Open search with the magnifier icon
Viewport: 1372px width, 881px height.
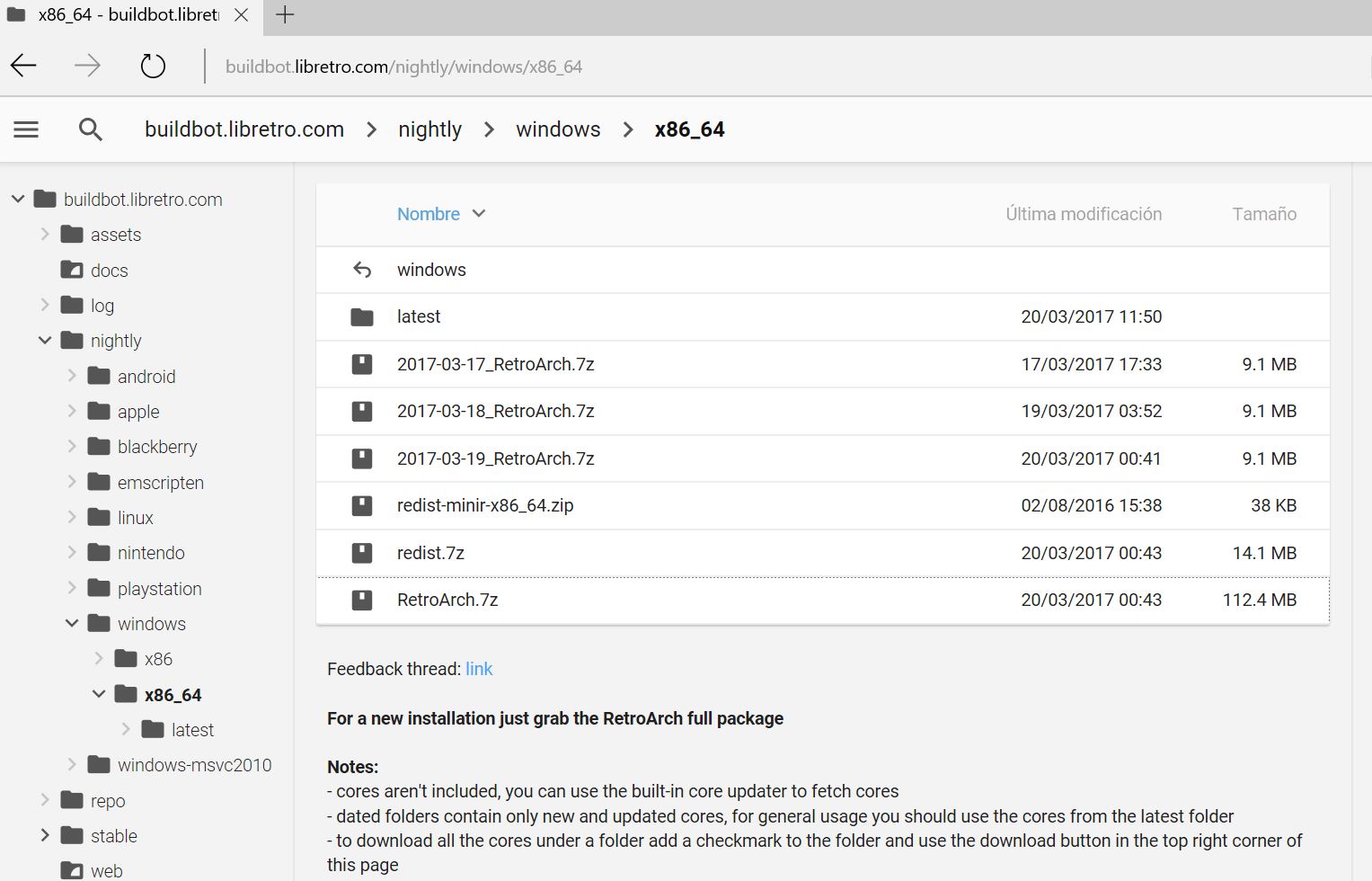(90, 129)
